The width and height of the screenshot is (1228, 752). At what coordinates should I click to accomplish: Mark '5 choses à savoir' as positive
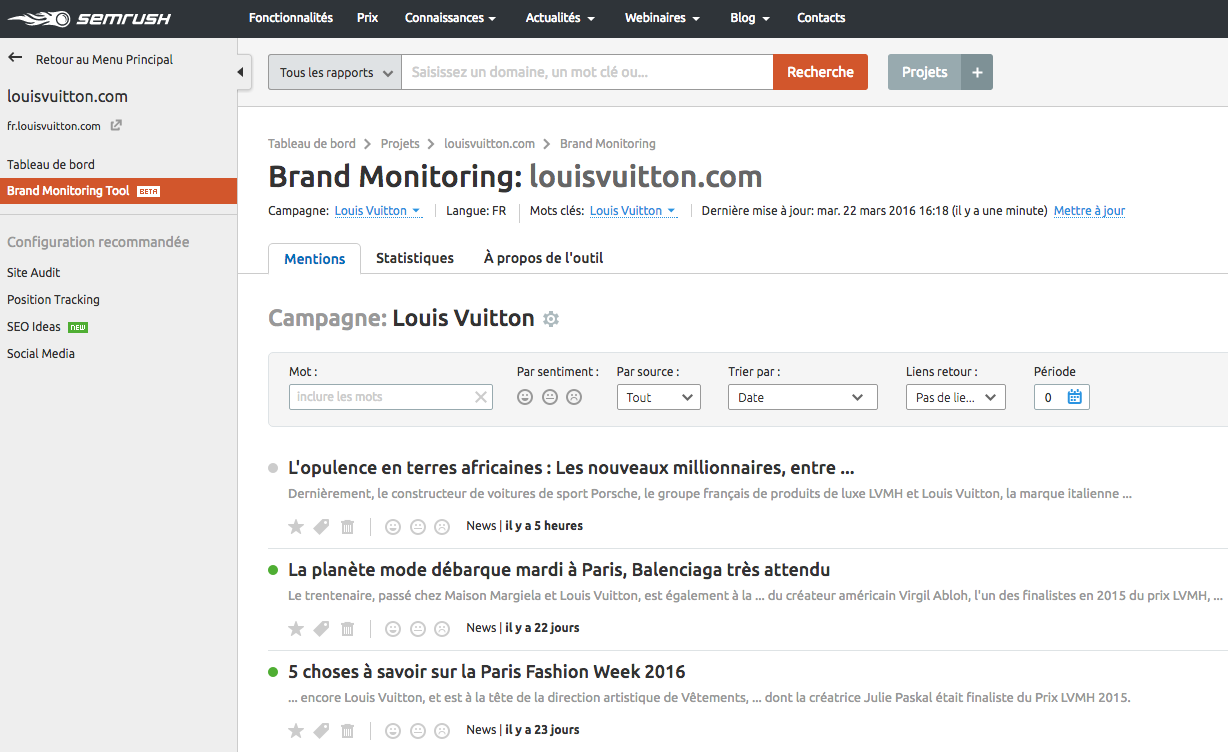[x=393, y=730]
